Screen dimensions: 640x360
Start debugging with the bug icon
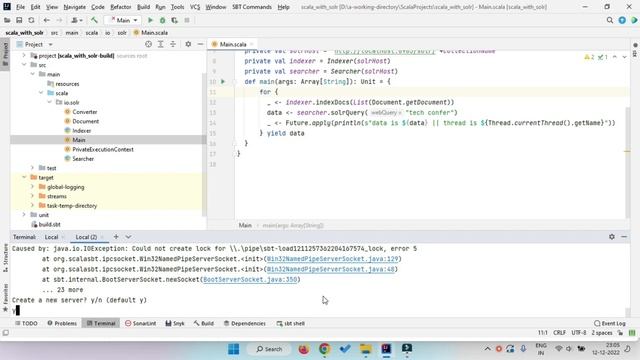click(162, 20)
